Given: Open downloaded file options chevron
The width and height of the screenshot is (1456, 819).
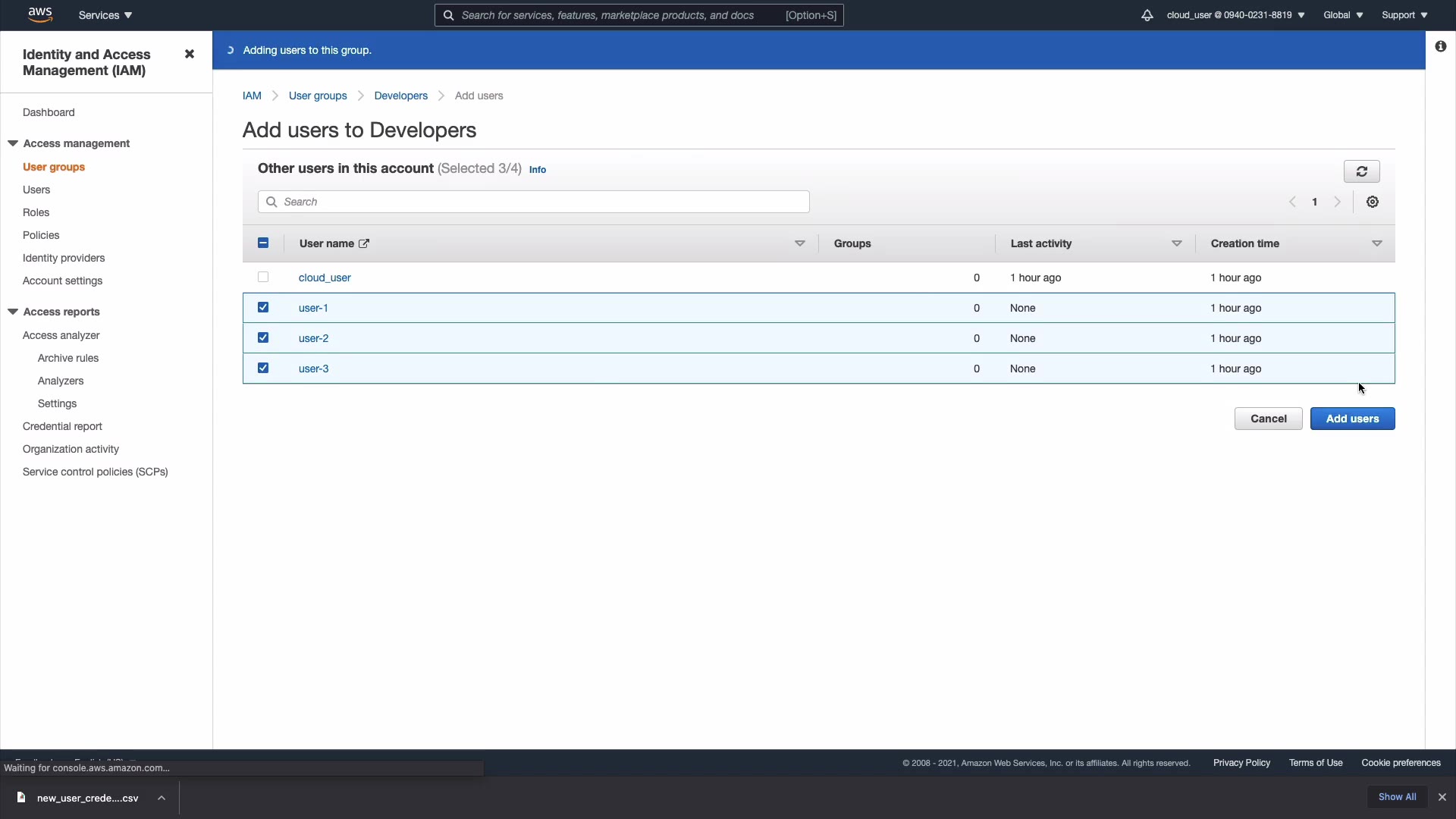Looking at the screenshot, I should click(x=162, y=798).
